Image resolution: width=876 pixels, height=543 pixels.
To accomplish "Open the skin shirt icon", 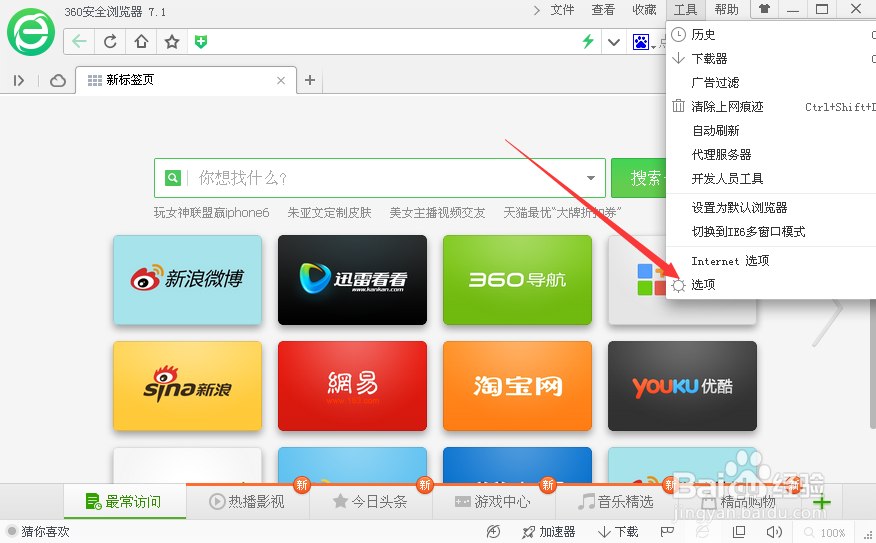I will pos(764,9).
